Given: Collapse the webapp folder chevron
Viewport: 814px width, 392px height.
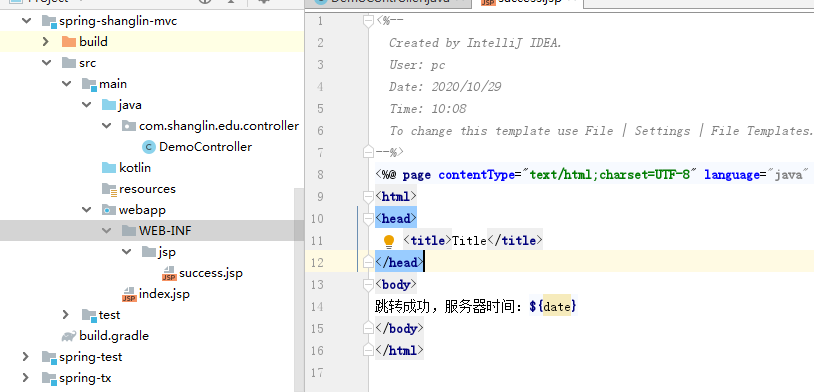Looking at the screenshot, I should (x=87, y=210).
